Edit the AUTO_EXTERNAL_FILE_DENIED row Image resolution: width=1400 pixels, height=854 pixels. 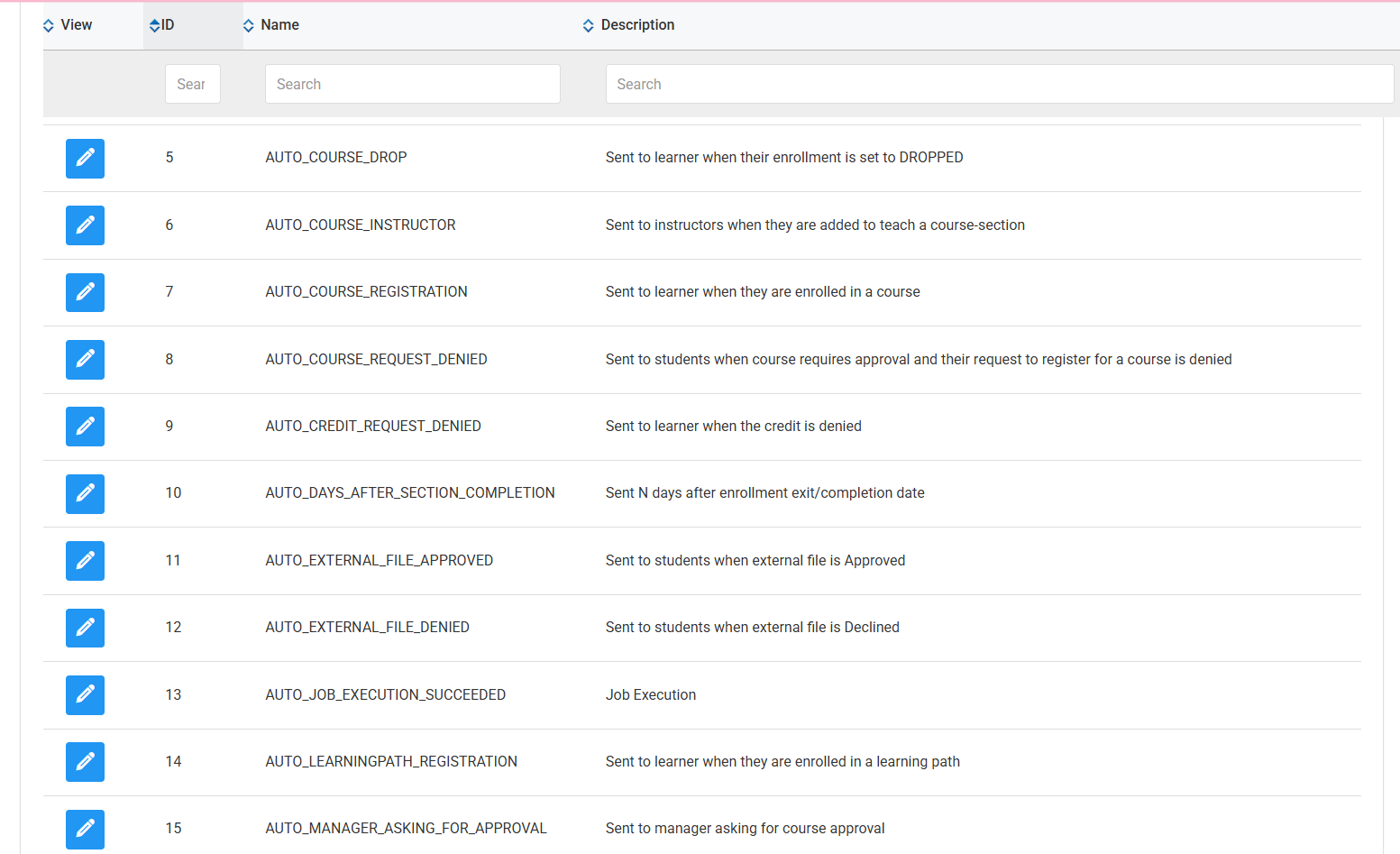click(85, 629)
